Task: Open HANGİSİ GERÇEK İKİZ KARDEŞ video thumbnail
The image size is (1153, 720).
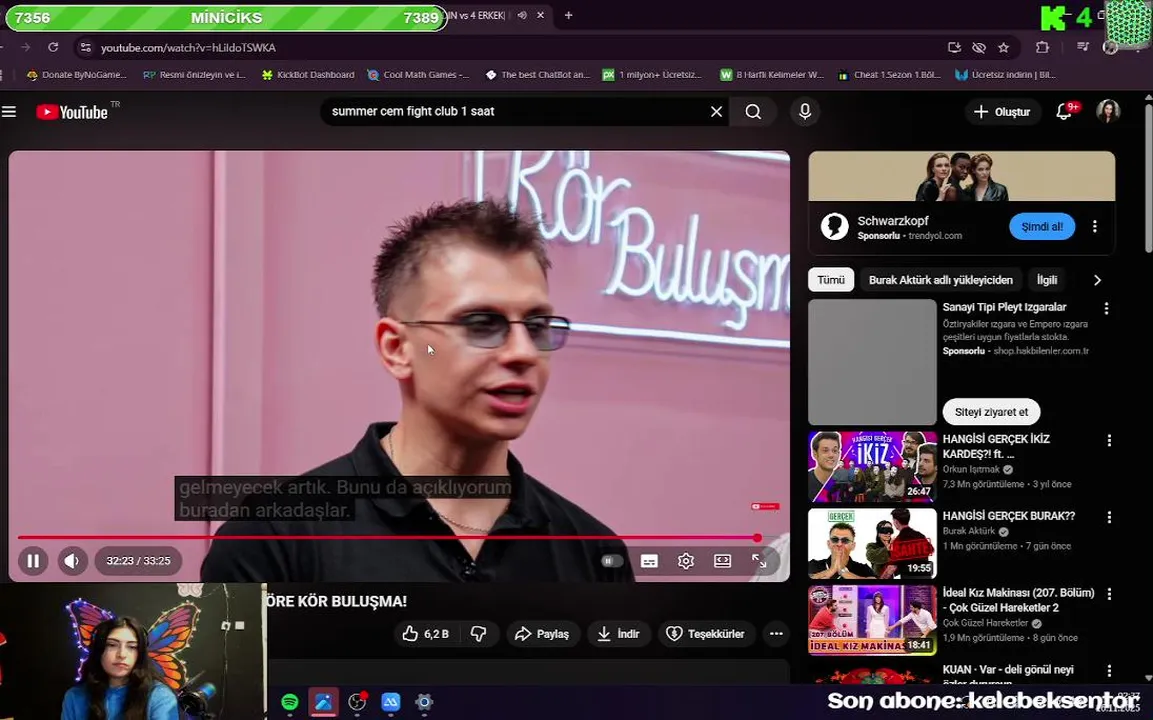Action: (872, 467)
